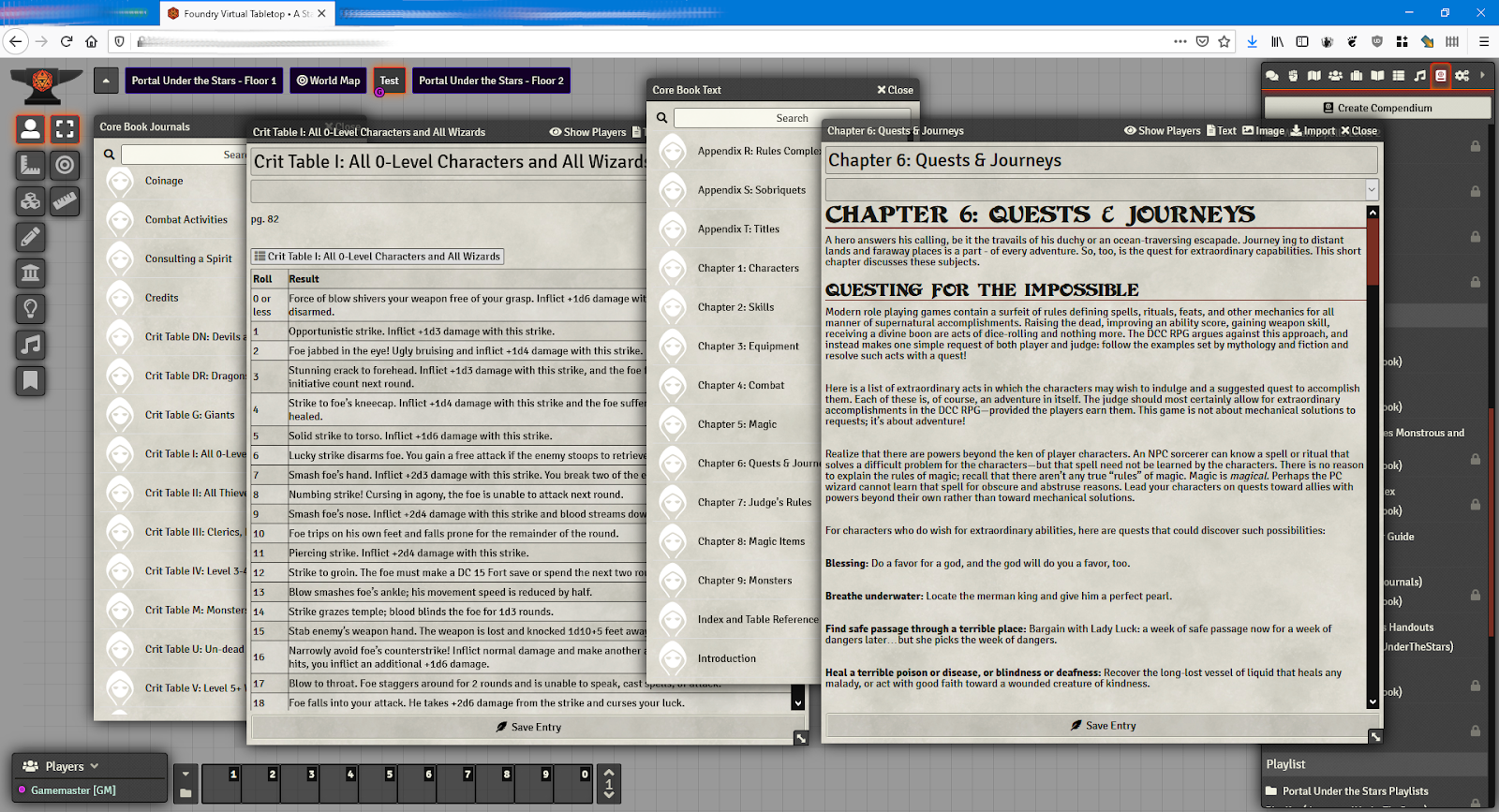Open the Game Settings cogs tab

[1462, 76]
